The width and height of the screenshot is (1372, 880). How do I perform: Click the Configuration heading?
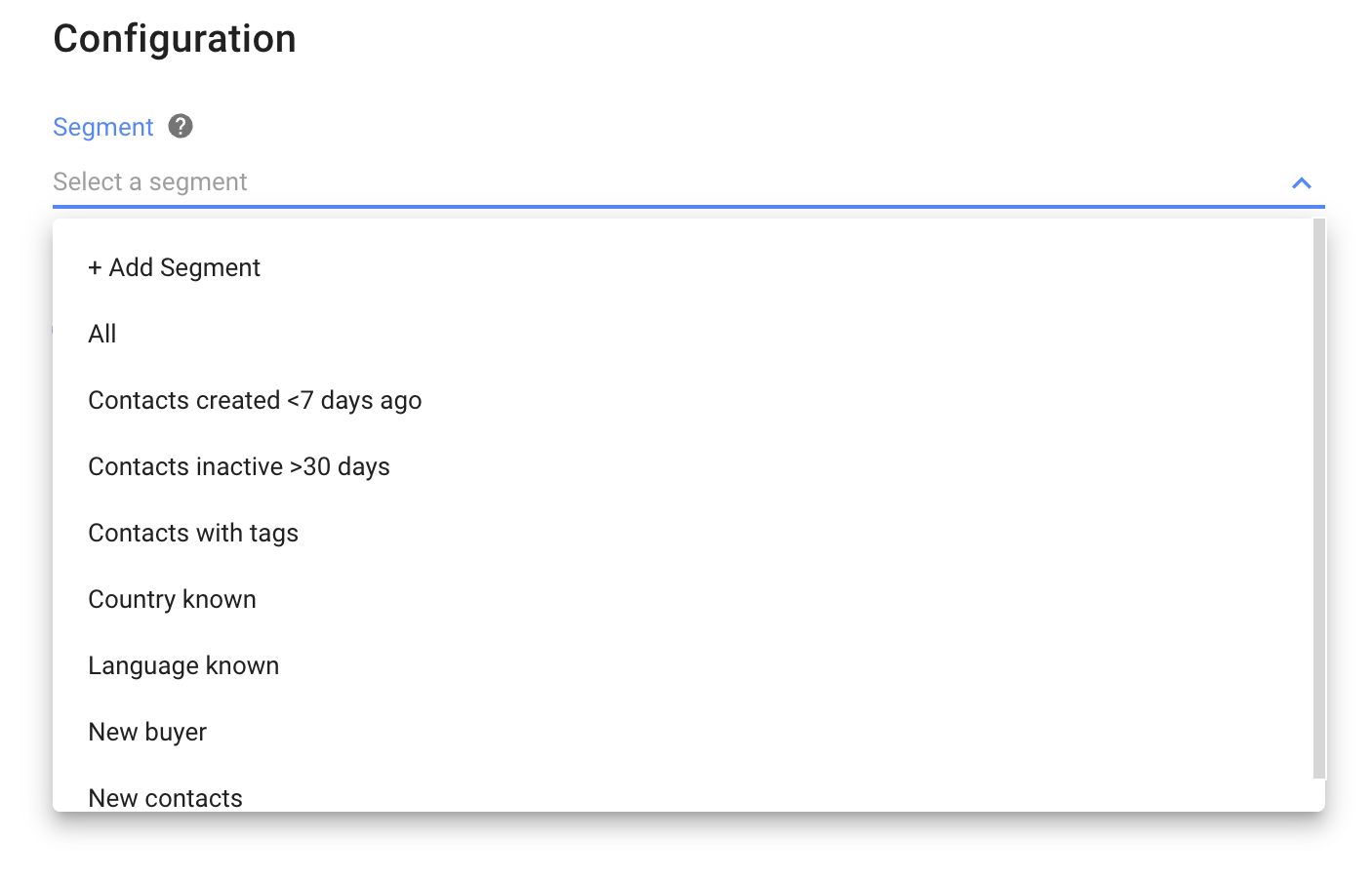(x=175, y=39)
